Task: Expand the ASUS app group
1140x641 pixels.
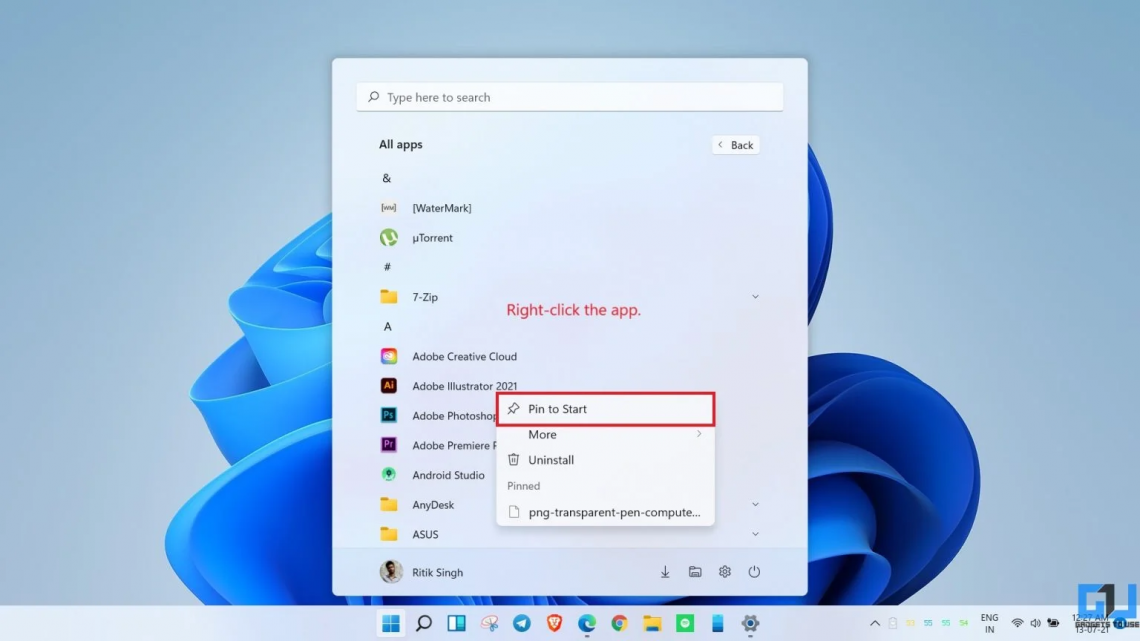Action: coord(755,534)
